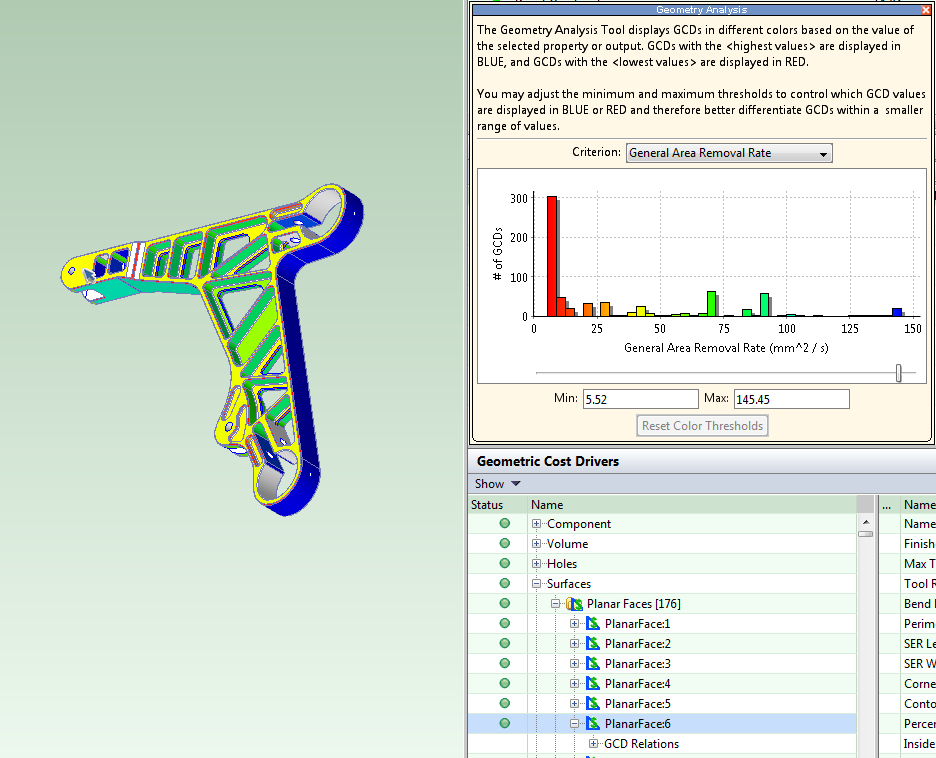936x758 pixels.
Task: Collapse the Surfaces tree node
Action: [537, 584]
